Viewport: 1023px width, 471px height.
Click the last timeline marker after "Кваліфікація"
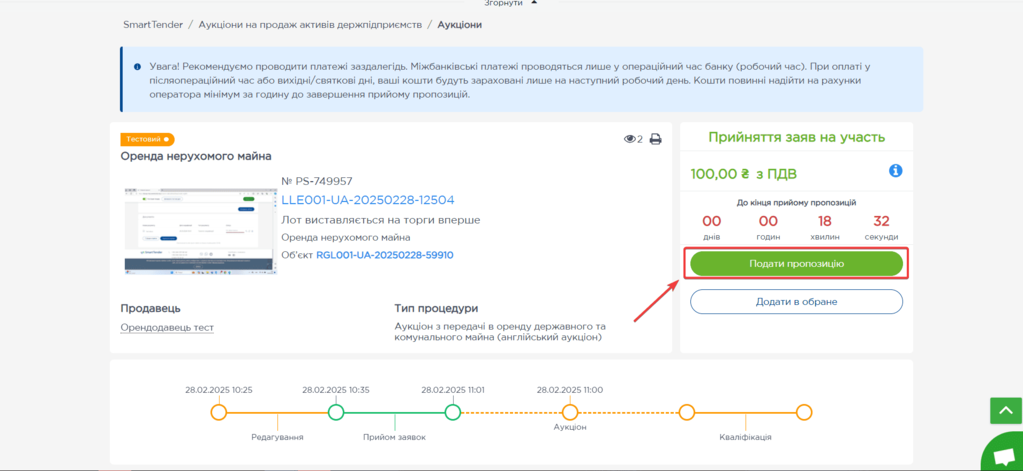point(803,412)
